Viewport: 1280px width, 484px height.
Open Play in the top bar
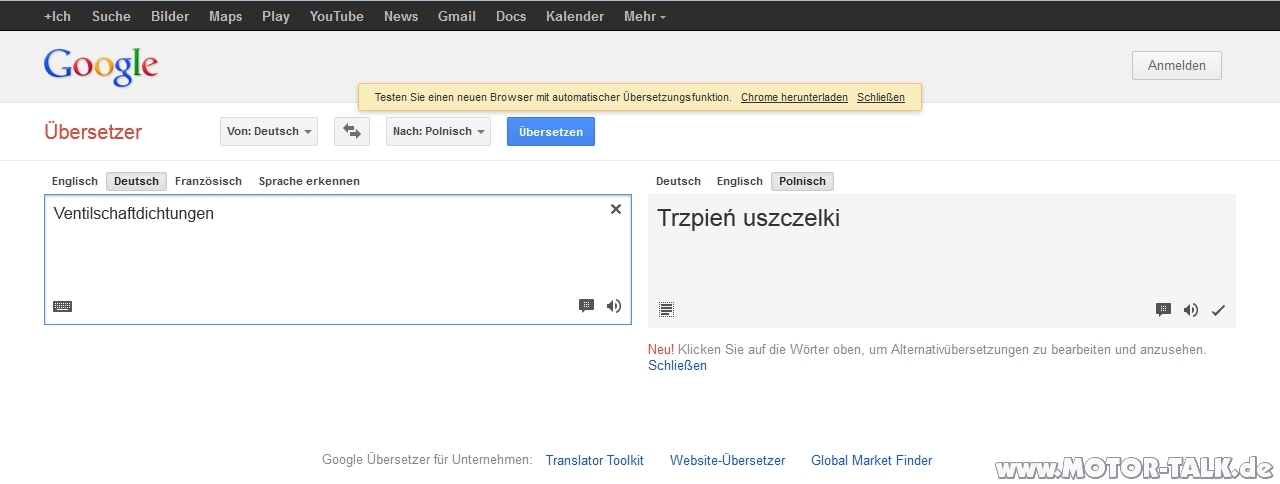pyautogui.click(x=276, y=16)
